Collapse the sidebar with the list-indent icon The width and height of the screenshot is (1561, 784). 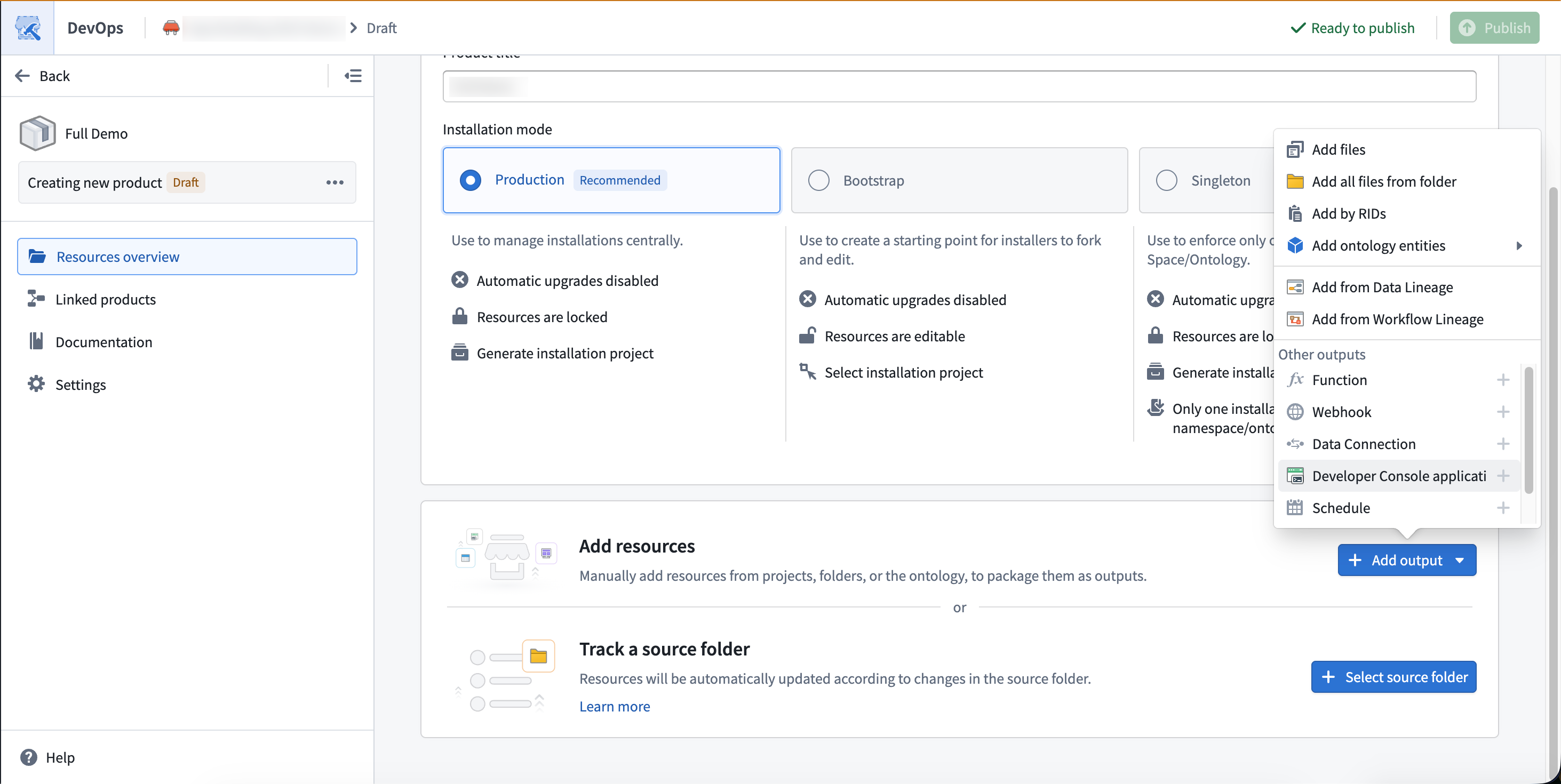[353, 76]
